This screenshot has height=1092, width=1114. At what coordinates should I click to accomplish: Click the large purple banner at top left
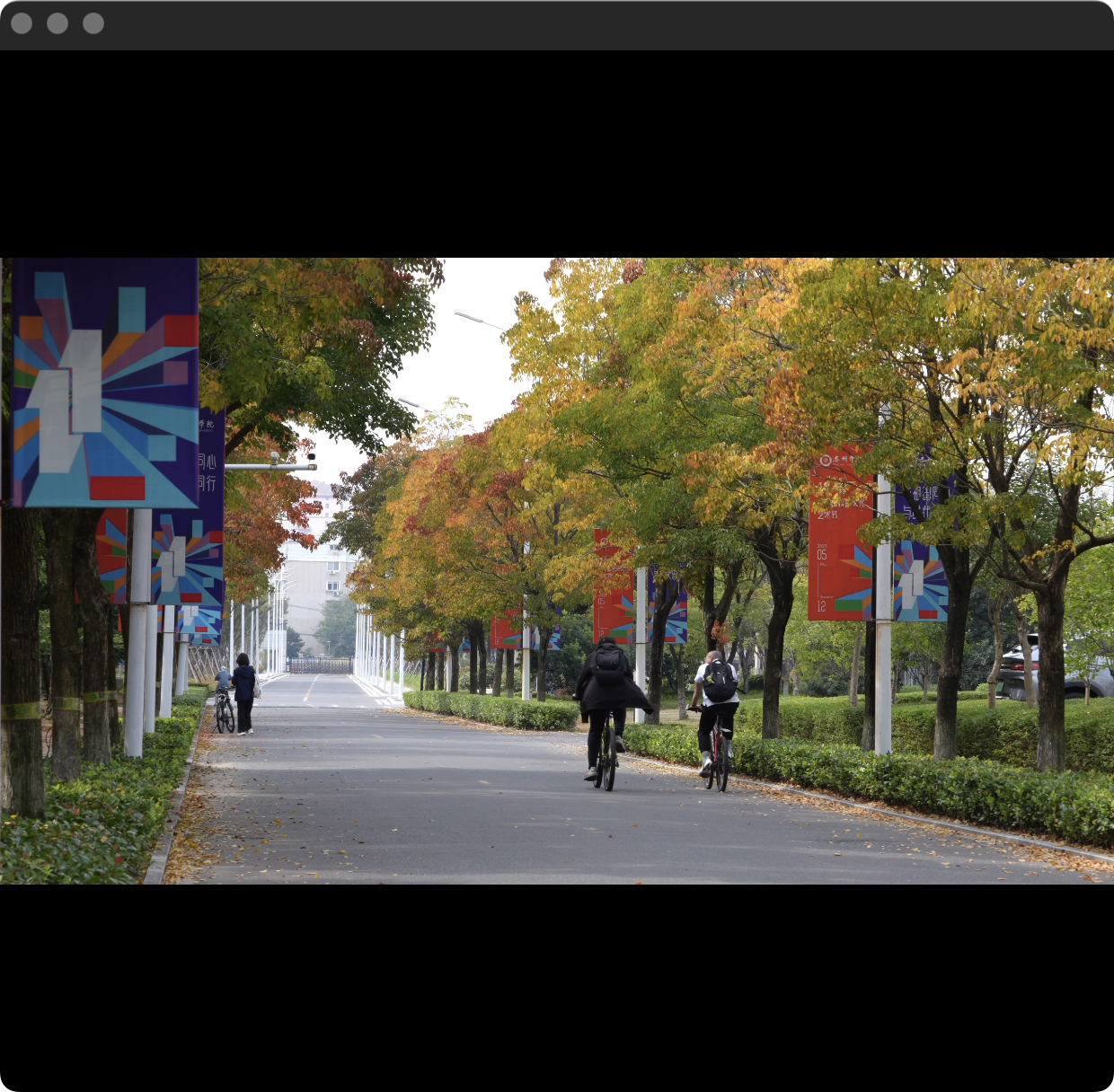[105, 382]
